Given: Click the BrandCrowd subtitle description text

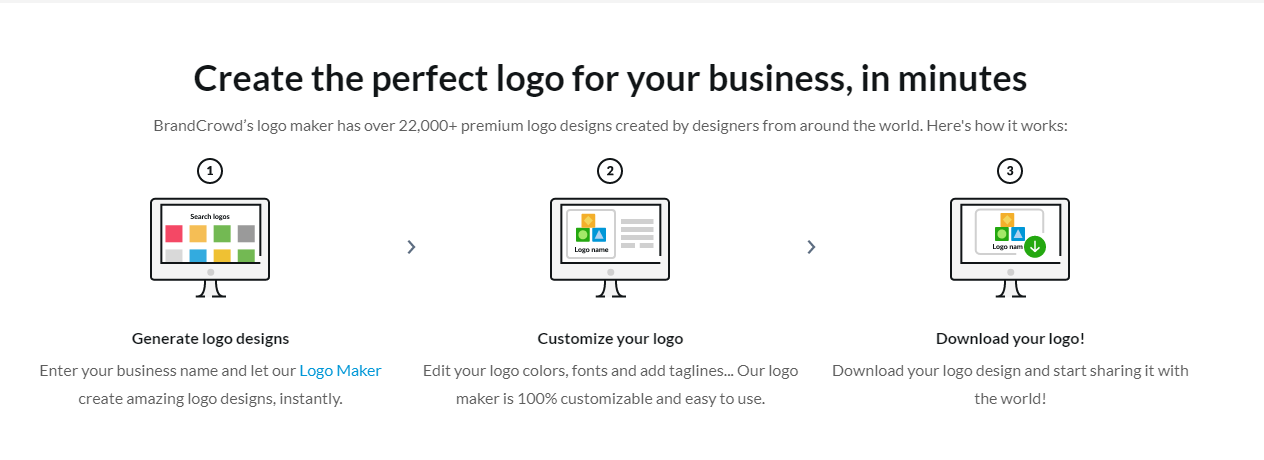Looking at the screenshot, I should 610,126.
